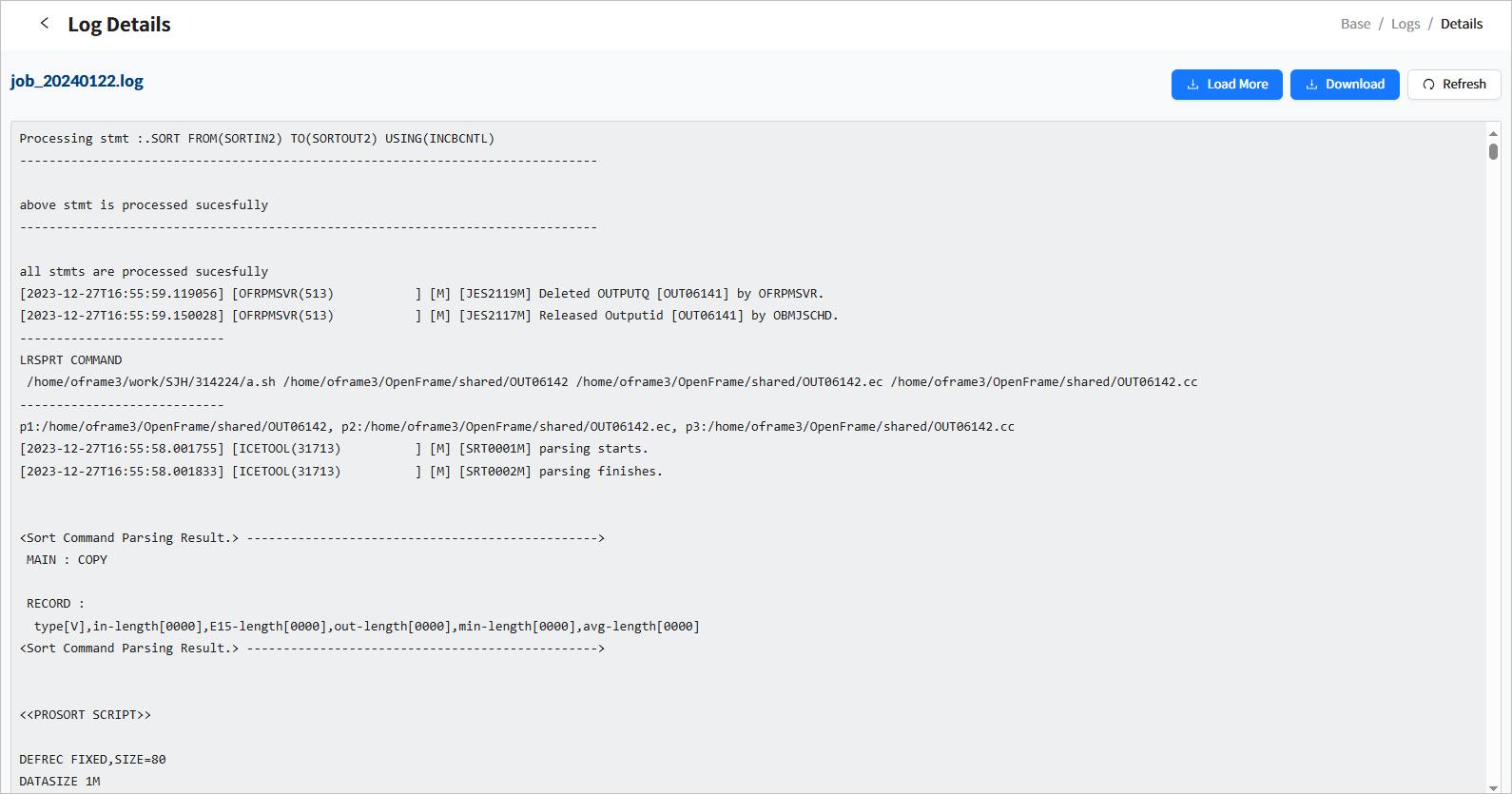
Task: Click the log viewer scrollbar thumb
Action: 1493,152
